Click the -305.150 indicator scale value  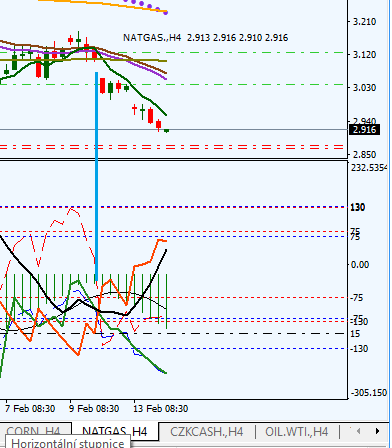pyautogui.click(x=369, y=393)
